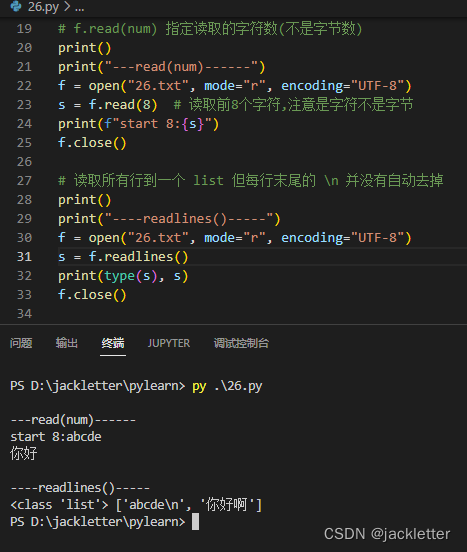Click the readlines comment on line 27

(250, 181)
